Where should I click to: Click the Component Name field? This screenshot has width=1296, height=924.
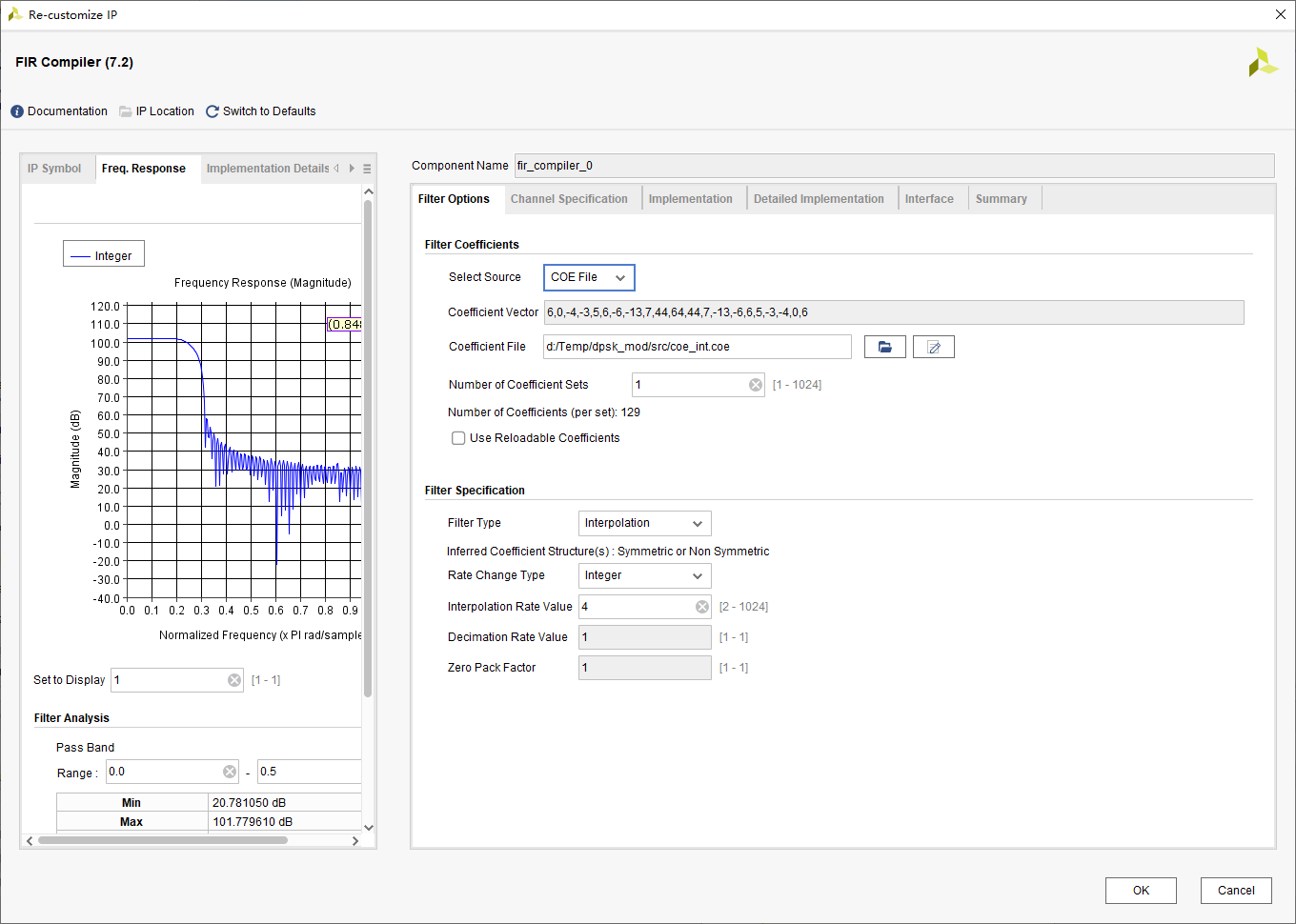(x=894, y=166)
